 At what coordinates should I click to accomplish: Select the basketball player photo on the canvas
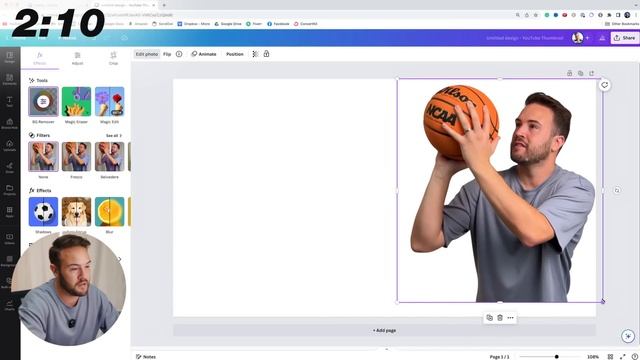tap(500, 191)
